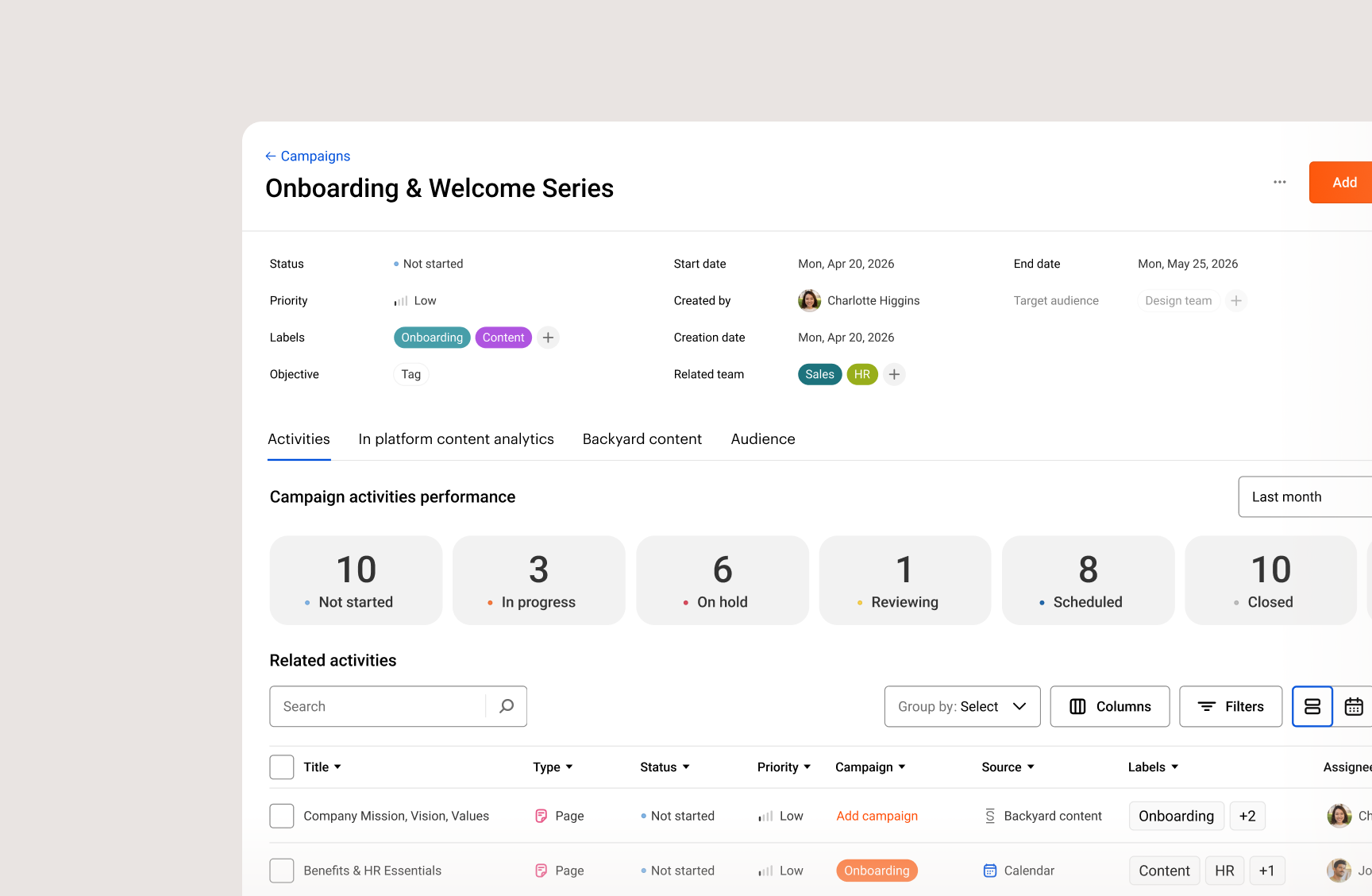Switch to calendar view of related activities
Screen dimensions: 1372x896
(x=1355, y=706)
